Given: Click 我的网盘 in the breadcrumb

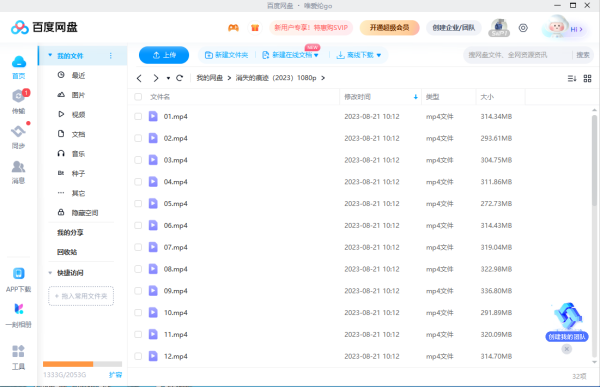Looking at the screenshot, I should [209, 78].
